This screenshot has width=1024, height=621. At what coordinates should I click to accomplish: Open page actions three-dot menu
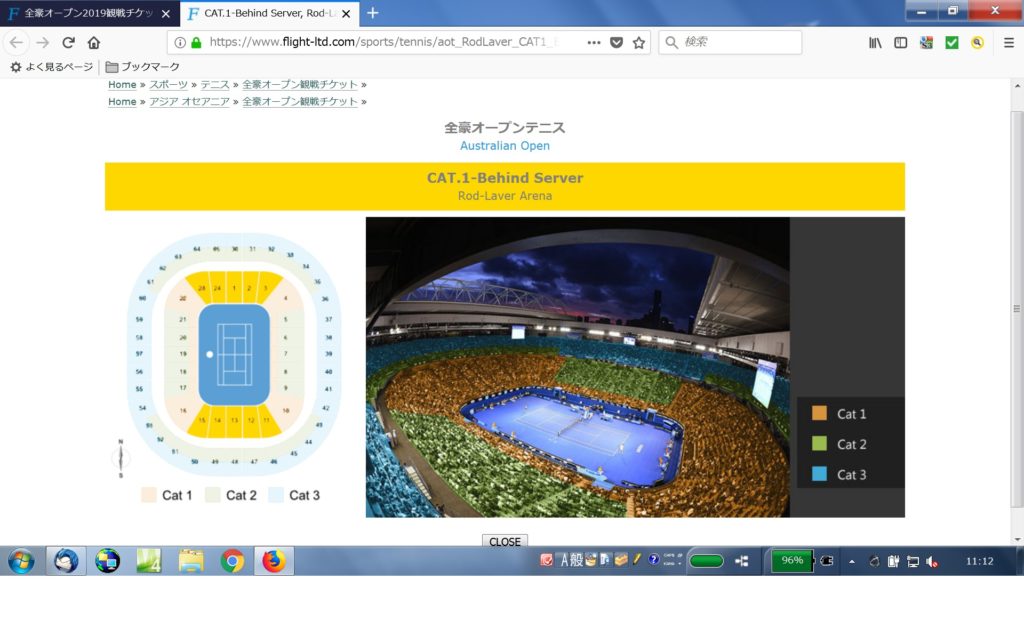point(594,43)
